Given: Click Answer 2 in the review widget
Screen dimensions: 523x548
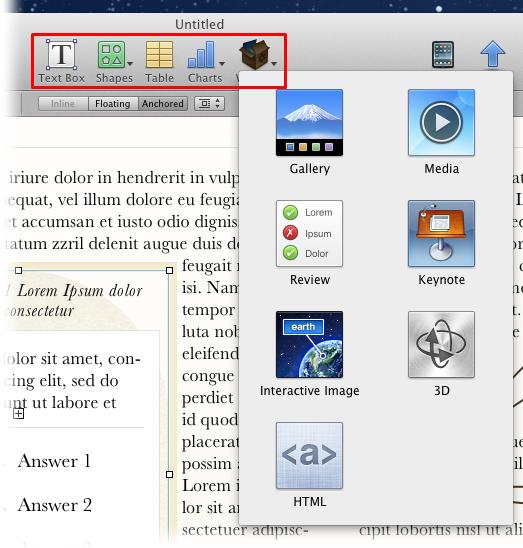Looking at the screenshot, I should (55, 505).
